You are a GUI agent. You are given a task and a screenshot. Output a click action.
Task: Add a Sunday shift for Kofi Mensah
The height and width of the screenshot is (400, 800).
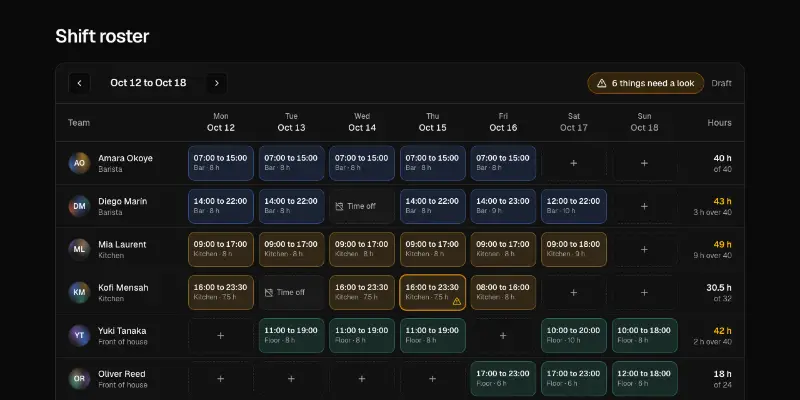click(x=644, y=292)
